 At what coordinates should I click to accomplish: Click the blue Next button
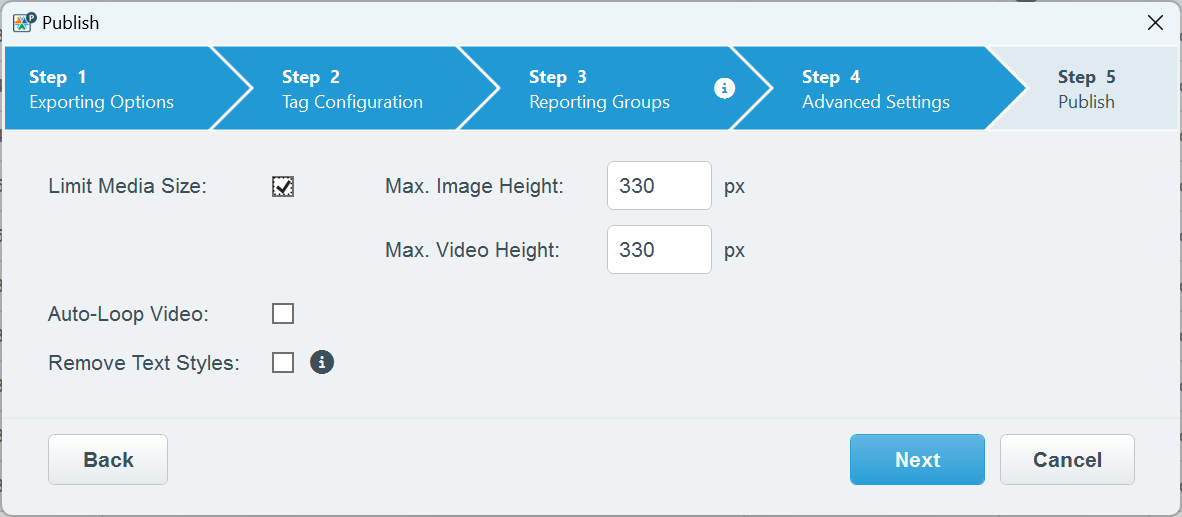(917, 459)
